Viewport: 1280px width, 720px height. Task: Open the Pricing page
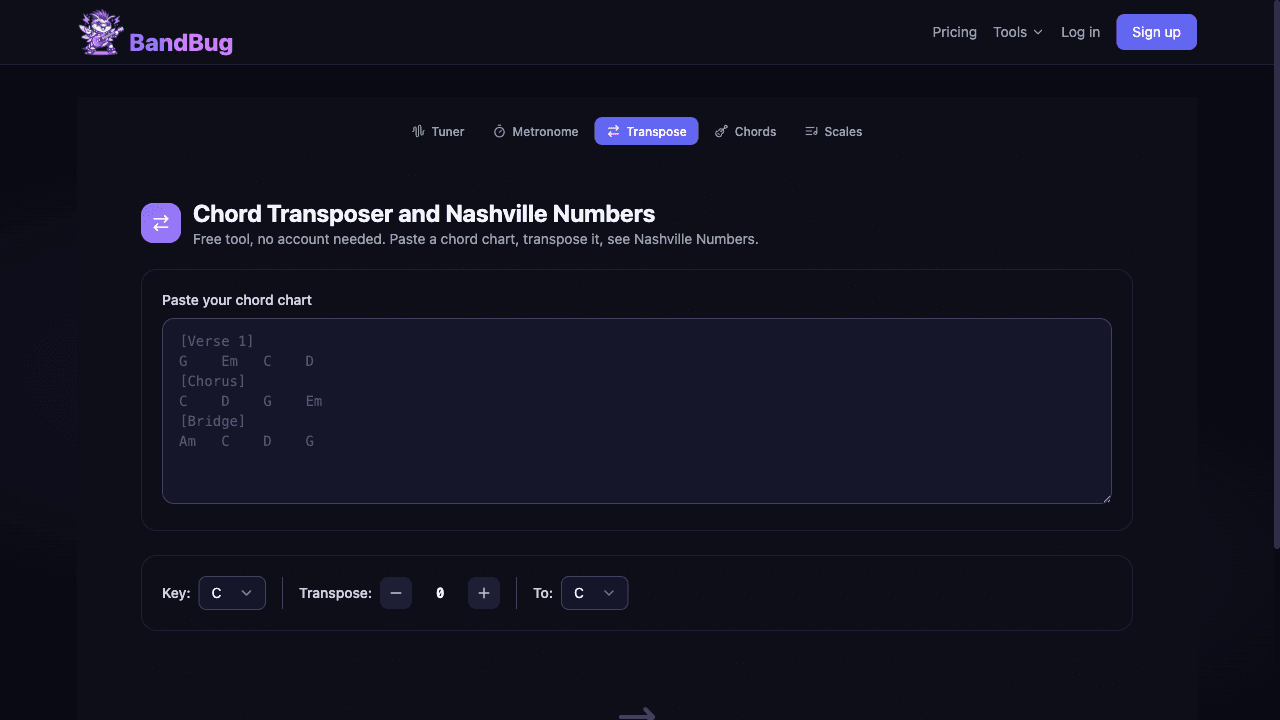tap(954, 31)
